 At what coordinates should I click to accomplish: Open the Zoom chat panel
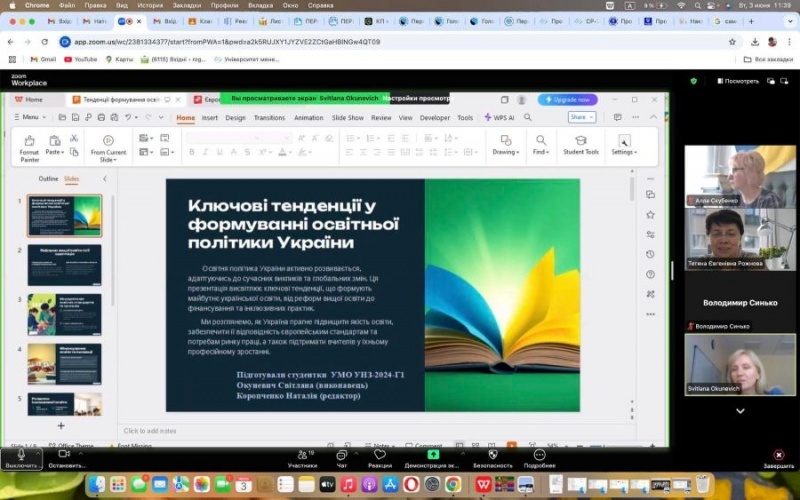click(342, 454)
